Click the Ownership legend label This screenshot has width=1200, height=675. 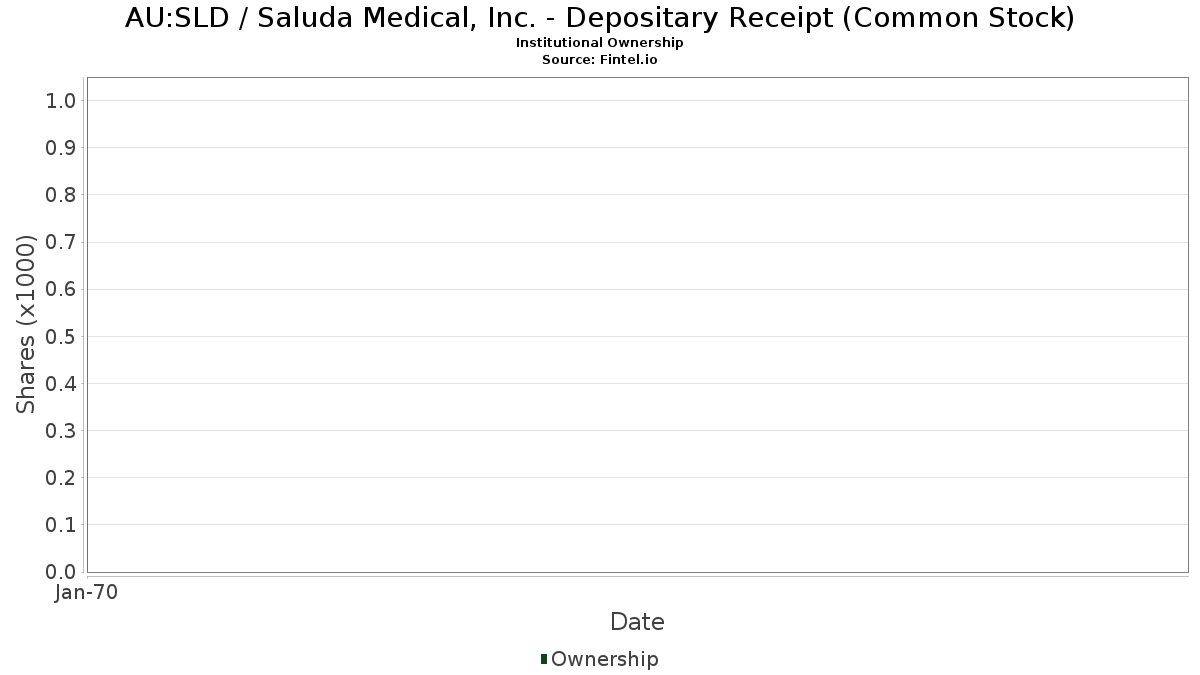click(x=604, y=659)
